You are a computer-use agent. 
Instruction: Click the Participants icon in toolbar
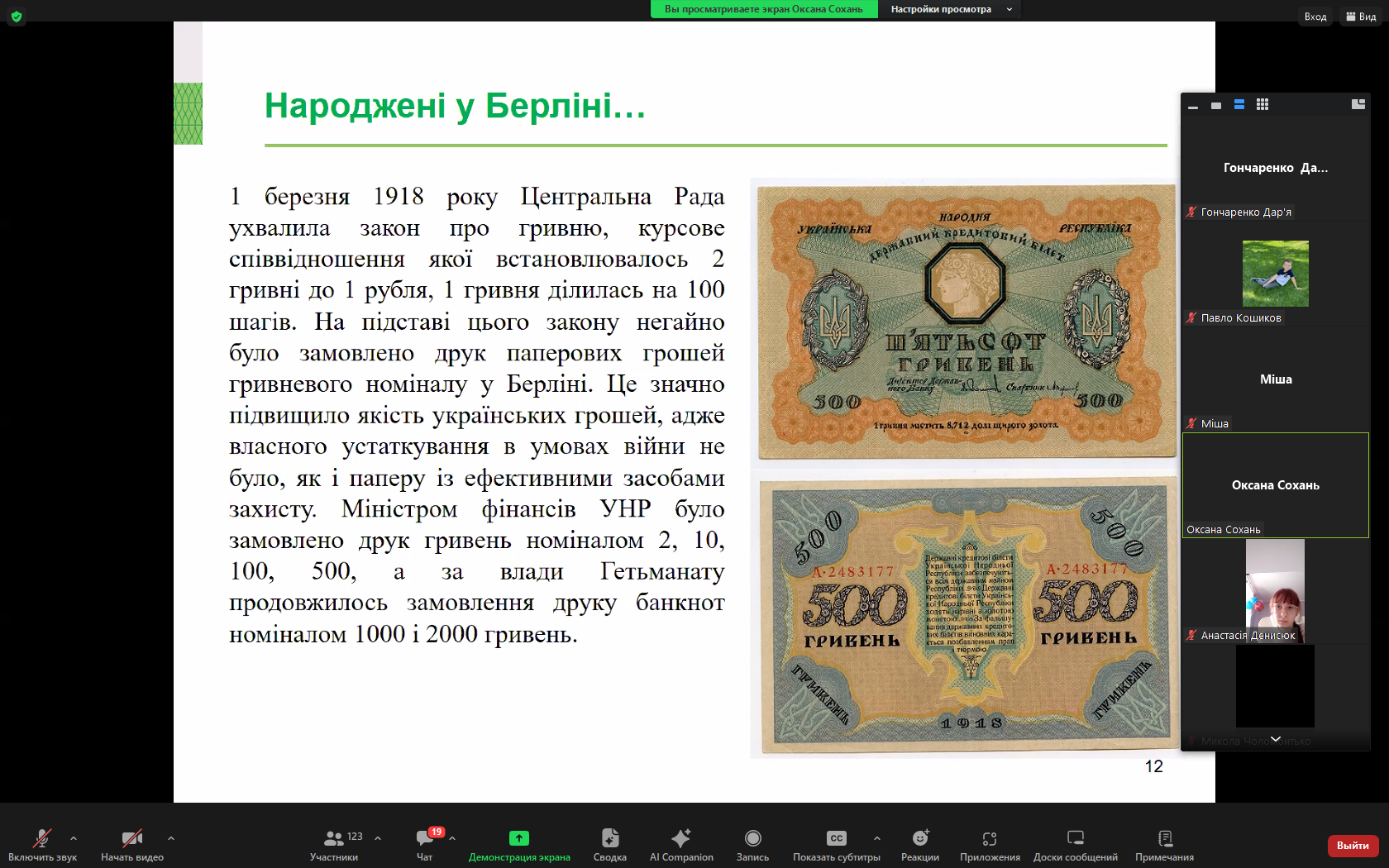[x=334, y=838]
